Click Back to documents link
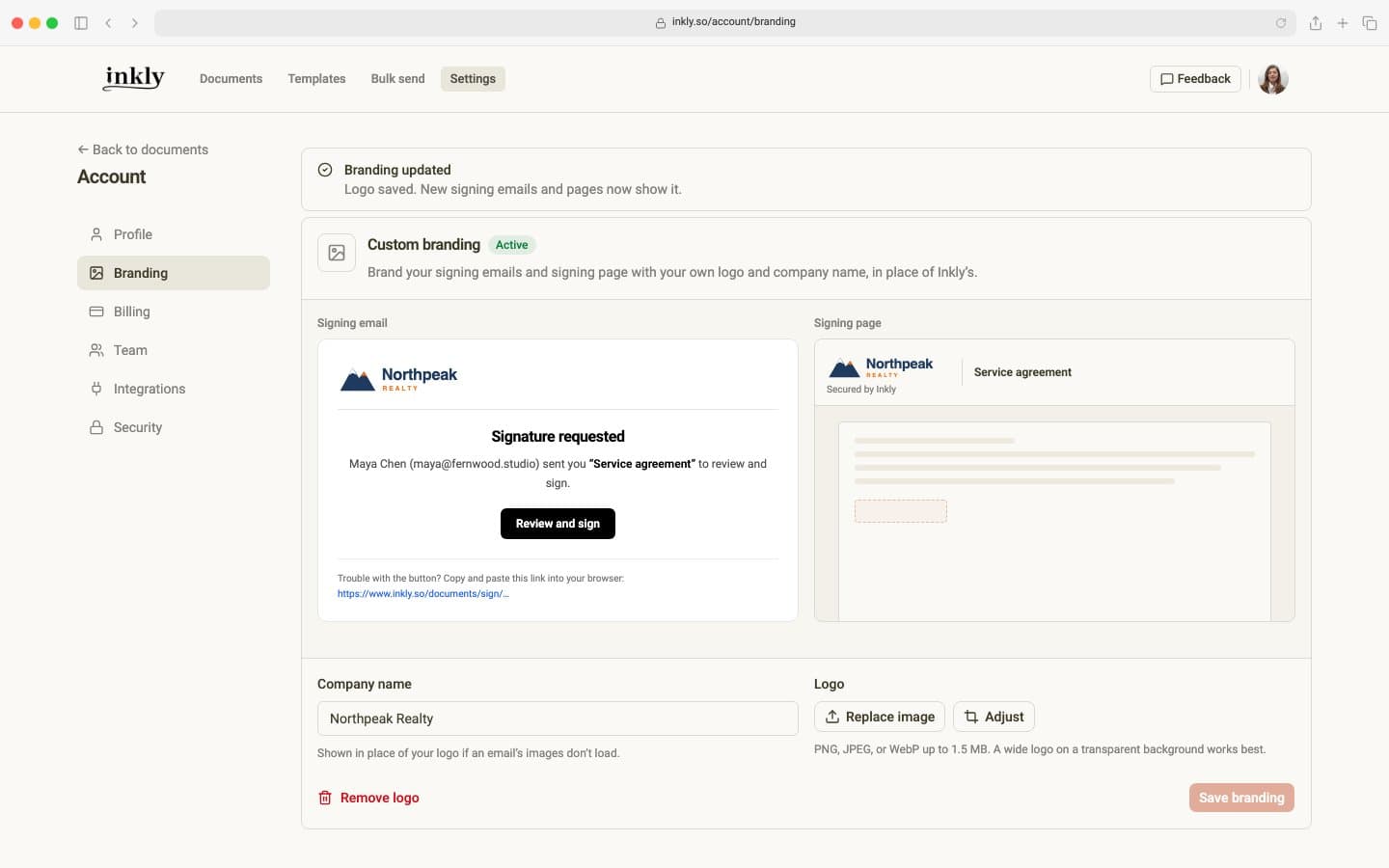Image resolution: width=1389 pixels, height=868 pixels. pos(143,149)
